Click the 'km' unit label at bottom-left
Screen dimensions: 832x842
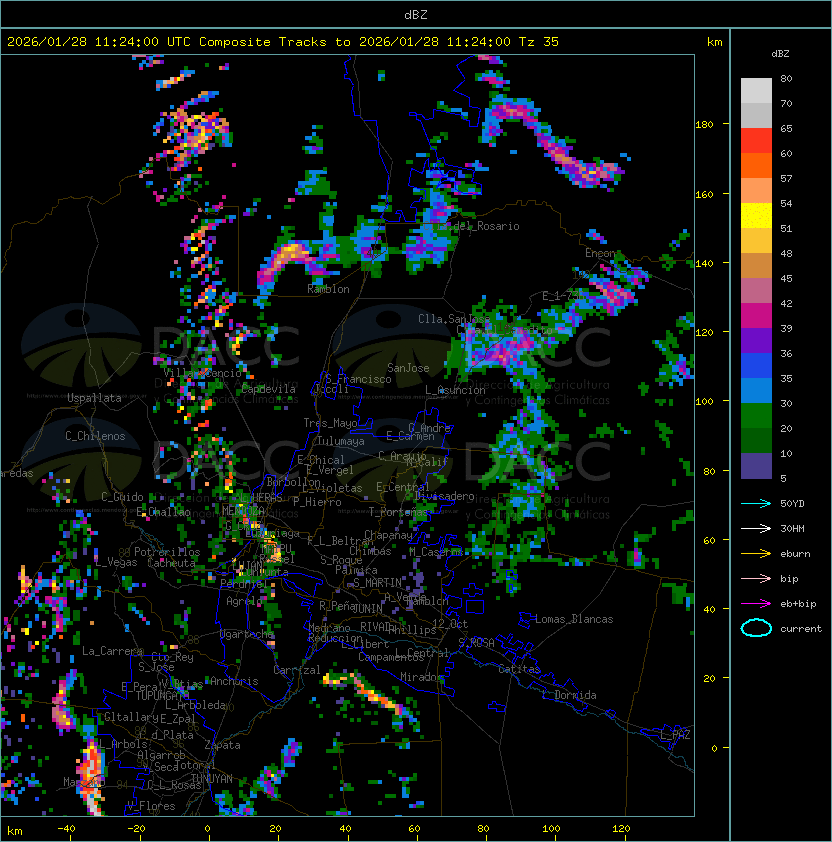[x=15, y=831]
